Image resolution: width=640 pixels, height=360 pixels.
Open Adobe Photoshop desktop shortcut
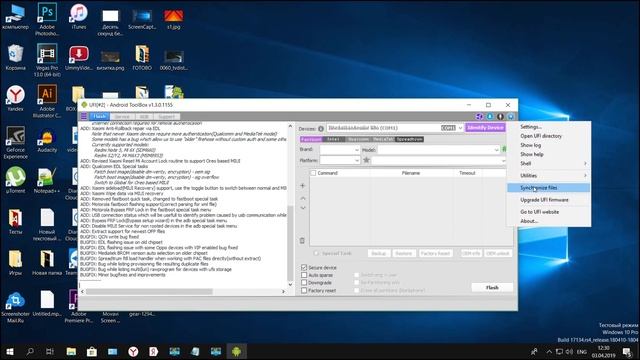pos(47,19)
